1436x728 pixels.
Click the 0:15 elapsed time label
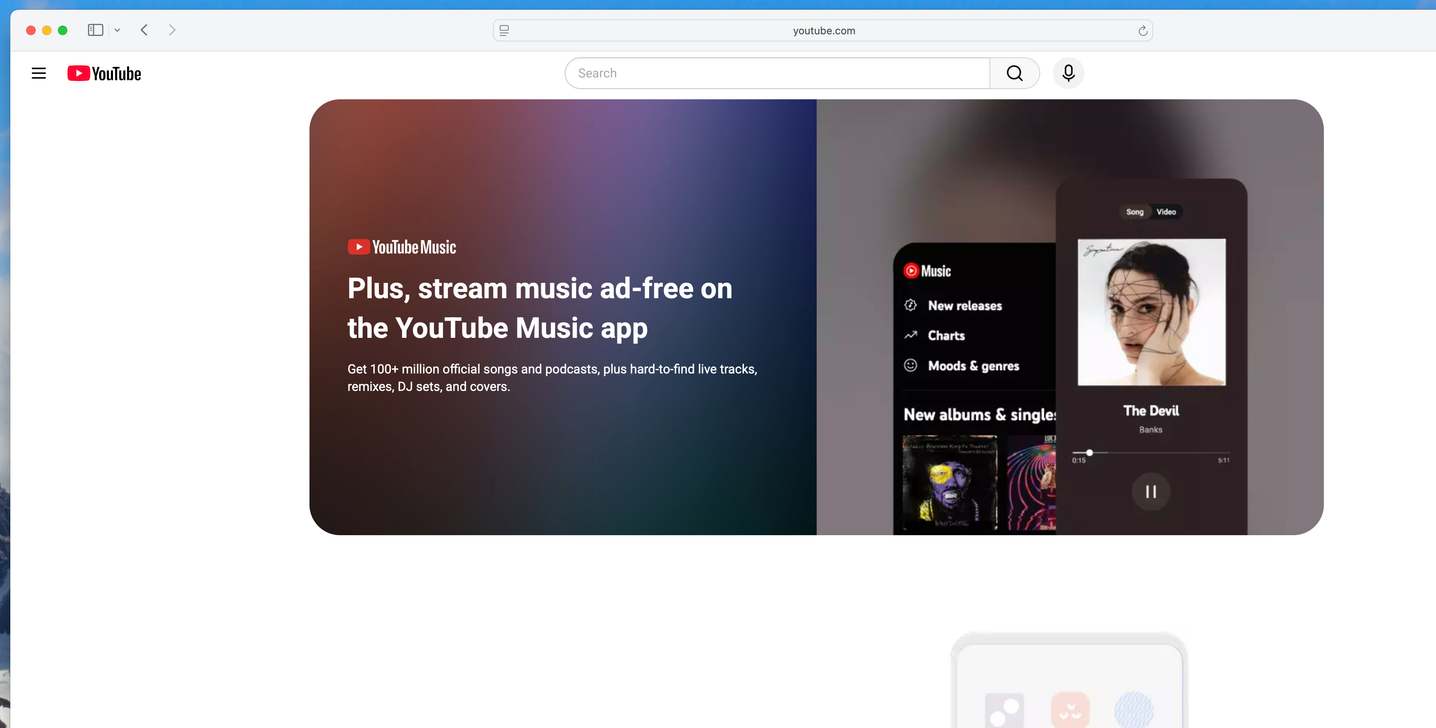1079,461
